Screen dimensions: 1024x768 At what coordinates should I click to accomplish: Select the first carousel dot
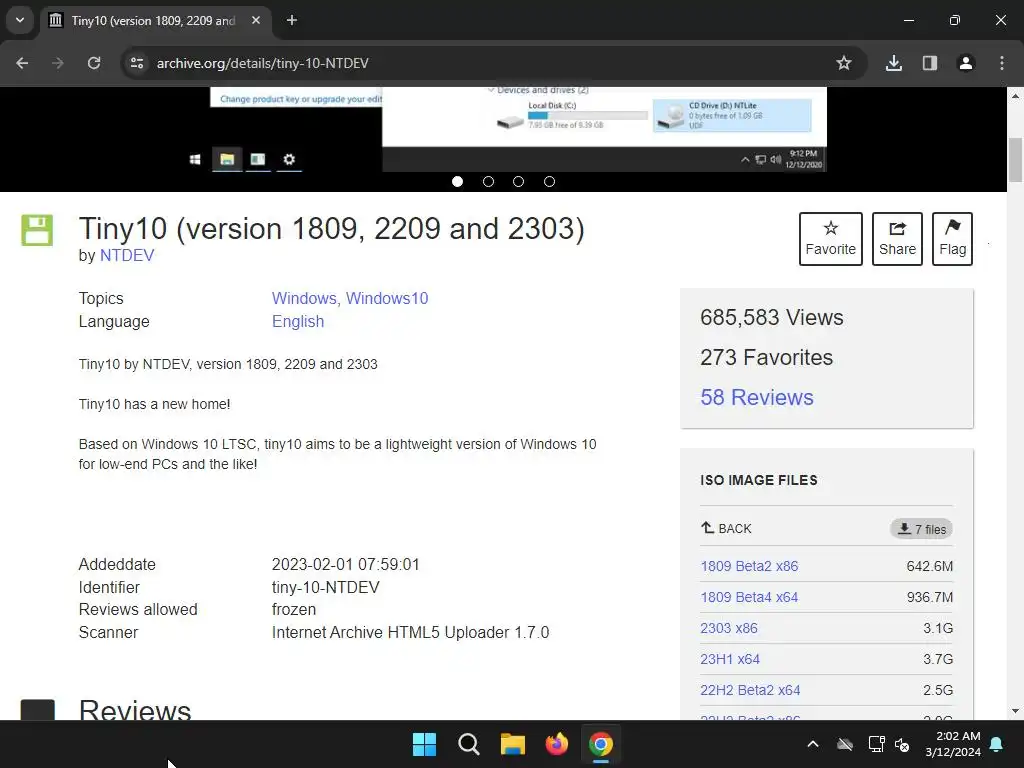point(458,182)
